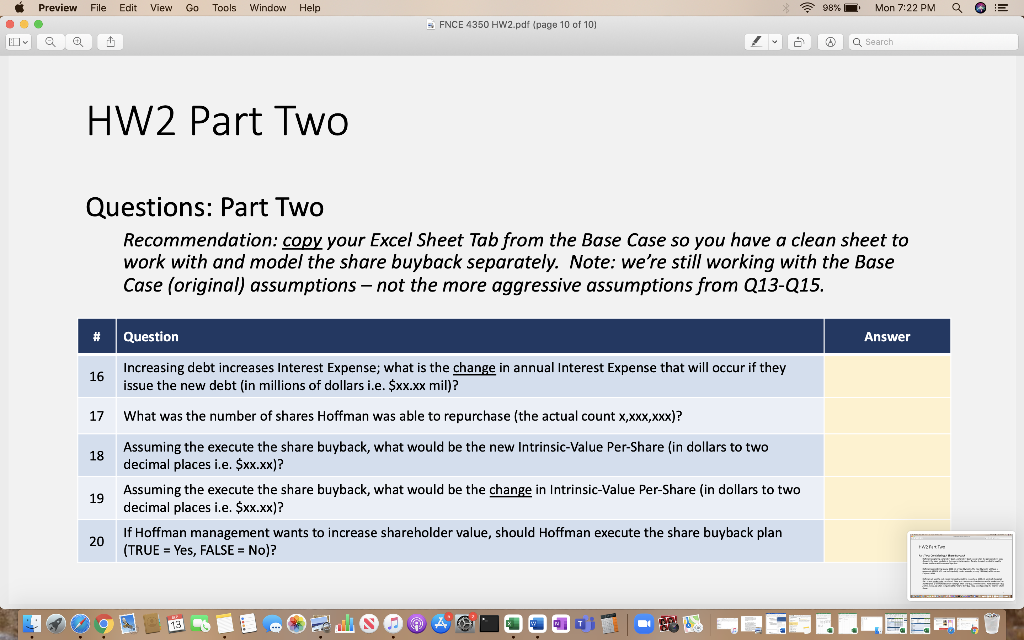Click the Rotate page button

[x=799, y=42]
